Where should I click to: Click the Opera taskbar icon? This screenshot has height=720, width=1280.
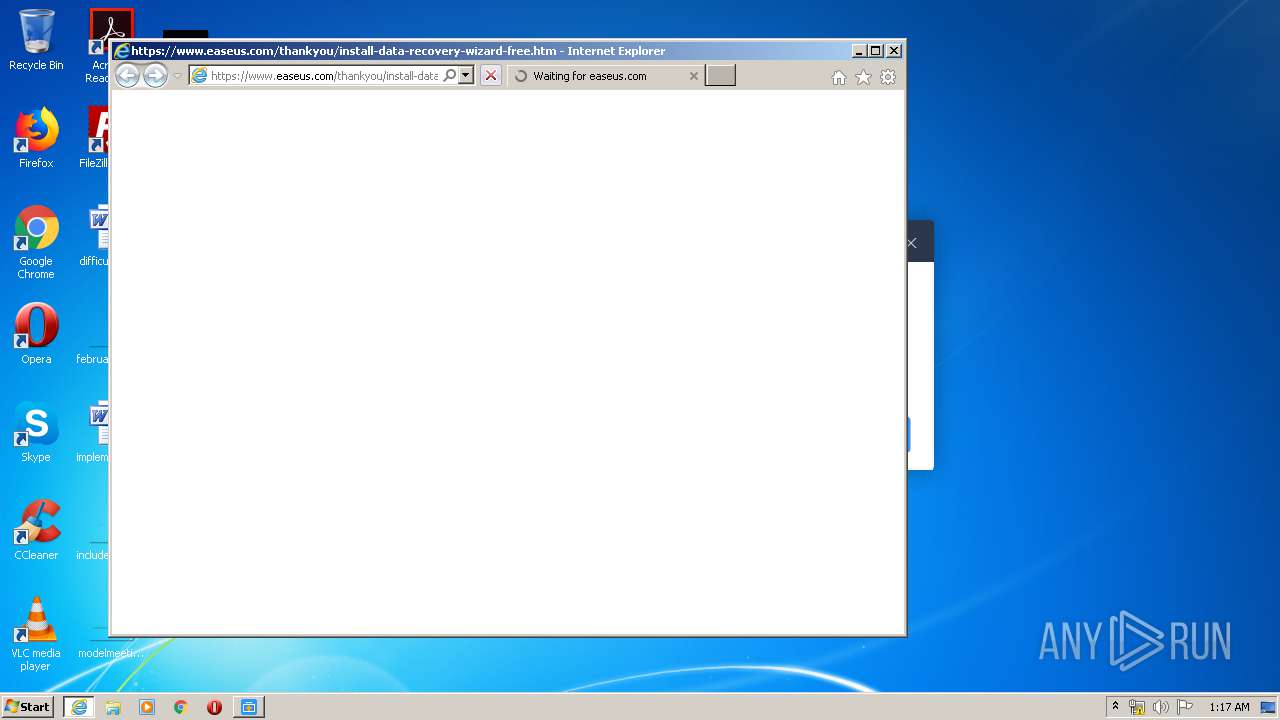[x=214, y=707]
